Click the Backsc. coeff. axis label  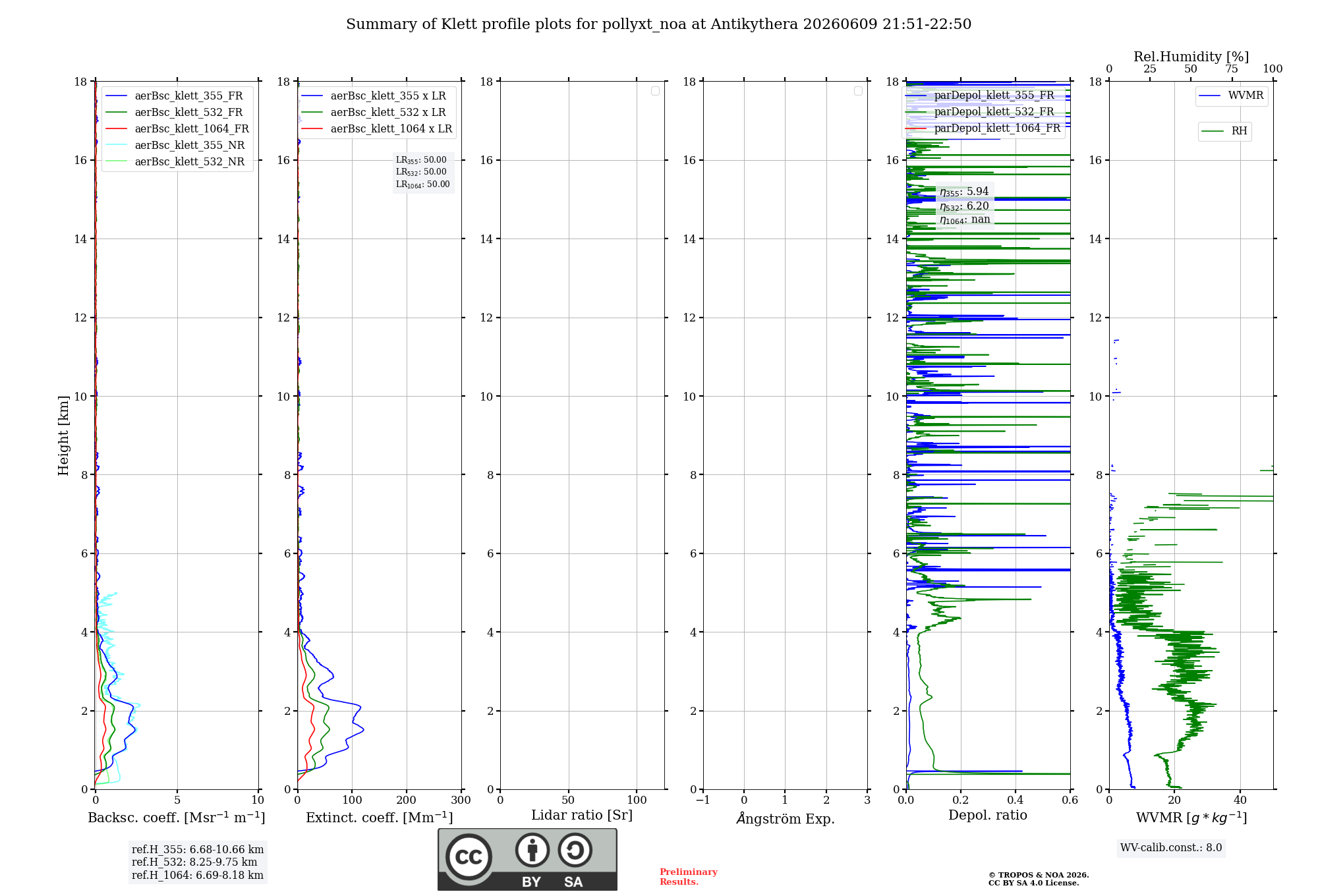177,818
